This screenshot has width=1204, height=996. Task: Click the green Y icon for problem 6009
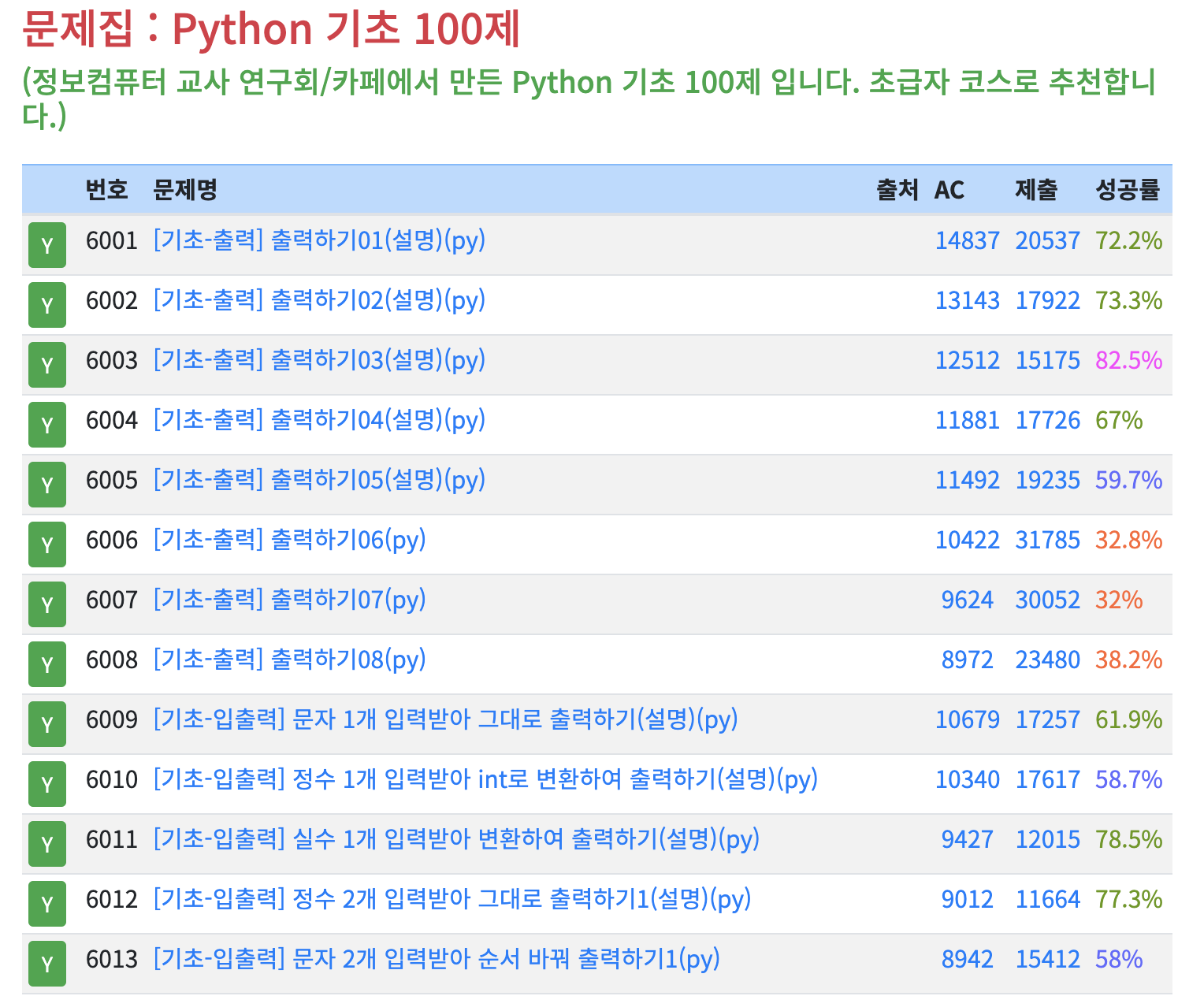point(47,724)
